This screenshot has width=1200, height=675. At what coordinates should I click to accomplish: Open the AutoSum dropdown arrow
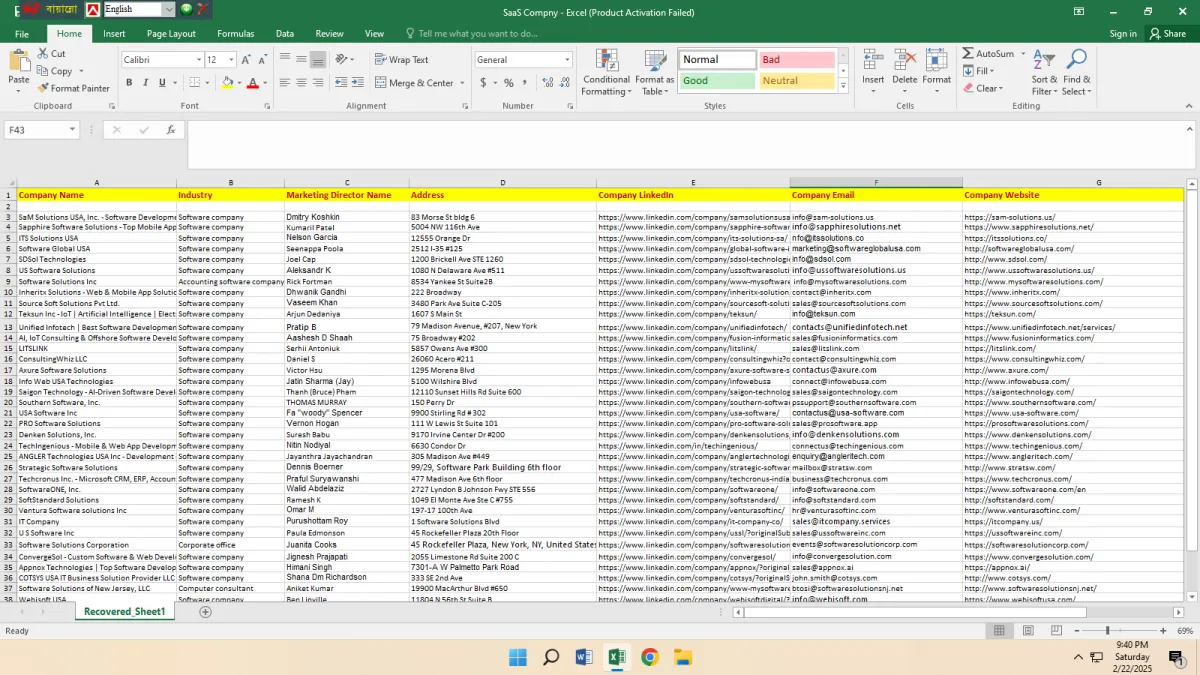coord(1021,54)
